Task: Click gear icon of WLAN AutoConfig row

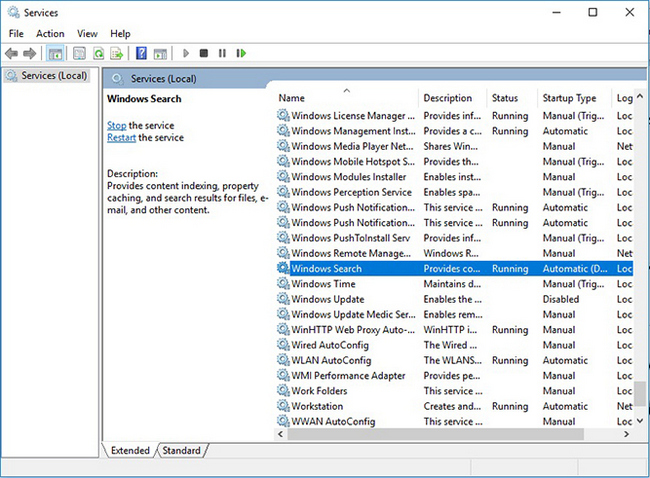Action: 283,360
